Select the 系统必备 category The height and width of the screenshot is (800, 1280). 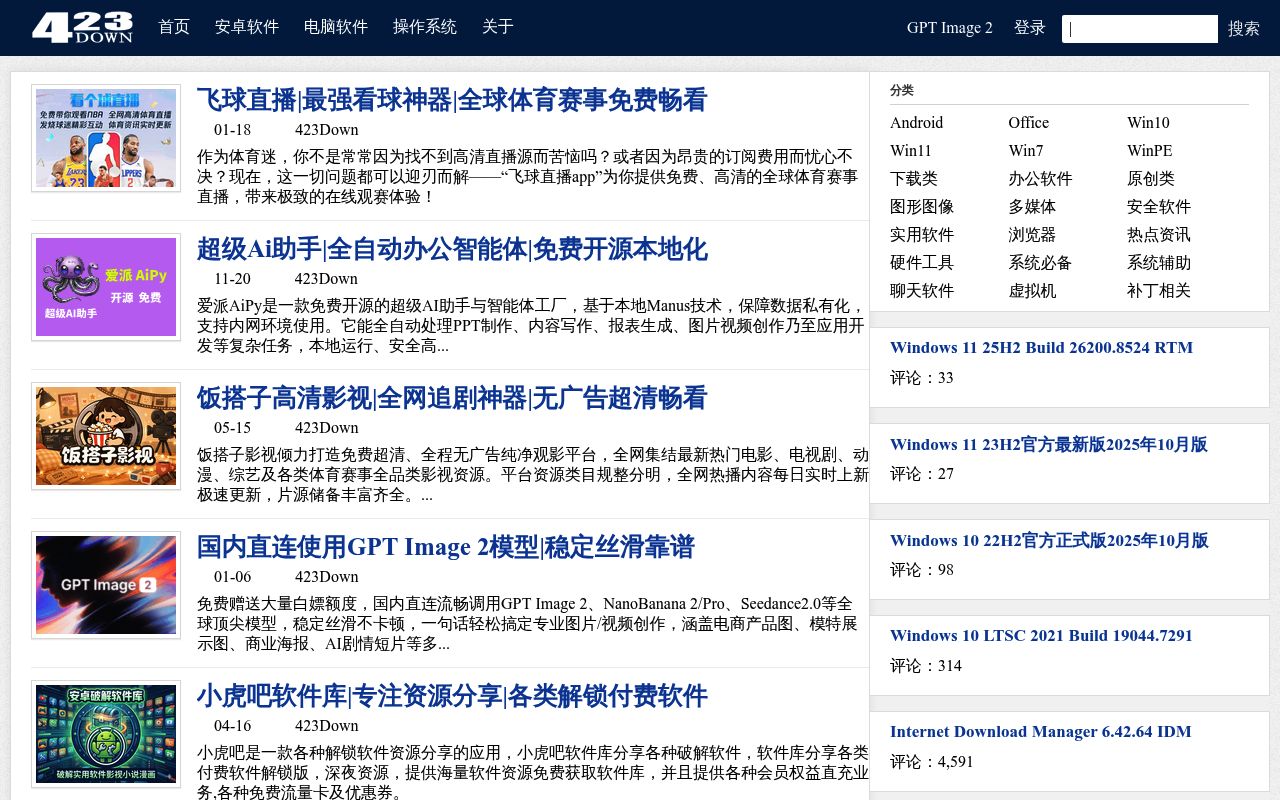[x=1040, y=263]
